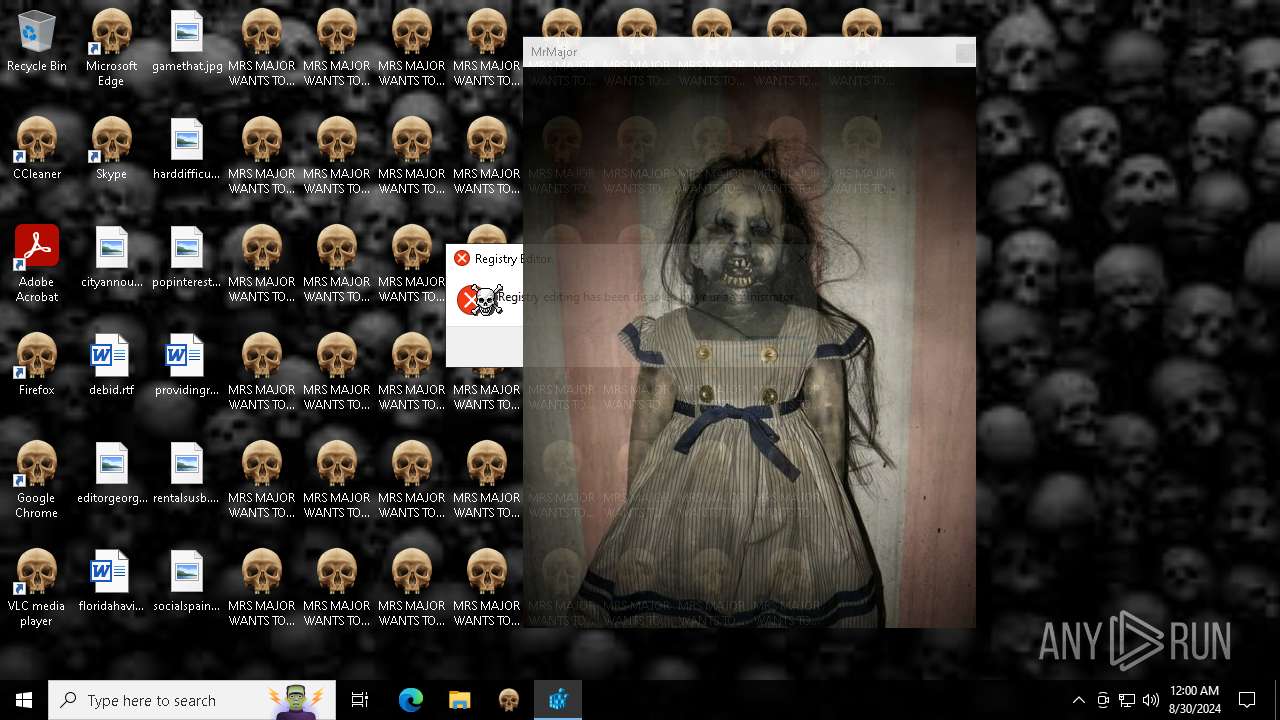Open the providingr... Word document
The width and height of the screenshot is (1280, 720).
[x=187, y=365]
